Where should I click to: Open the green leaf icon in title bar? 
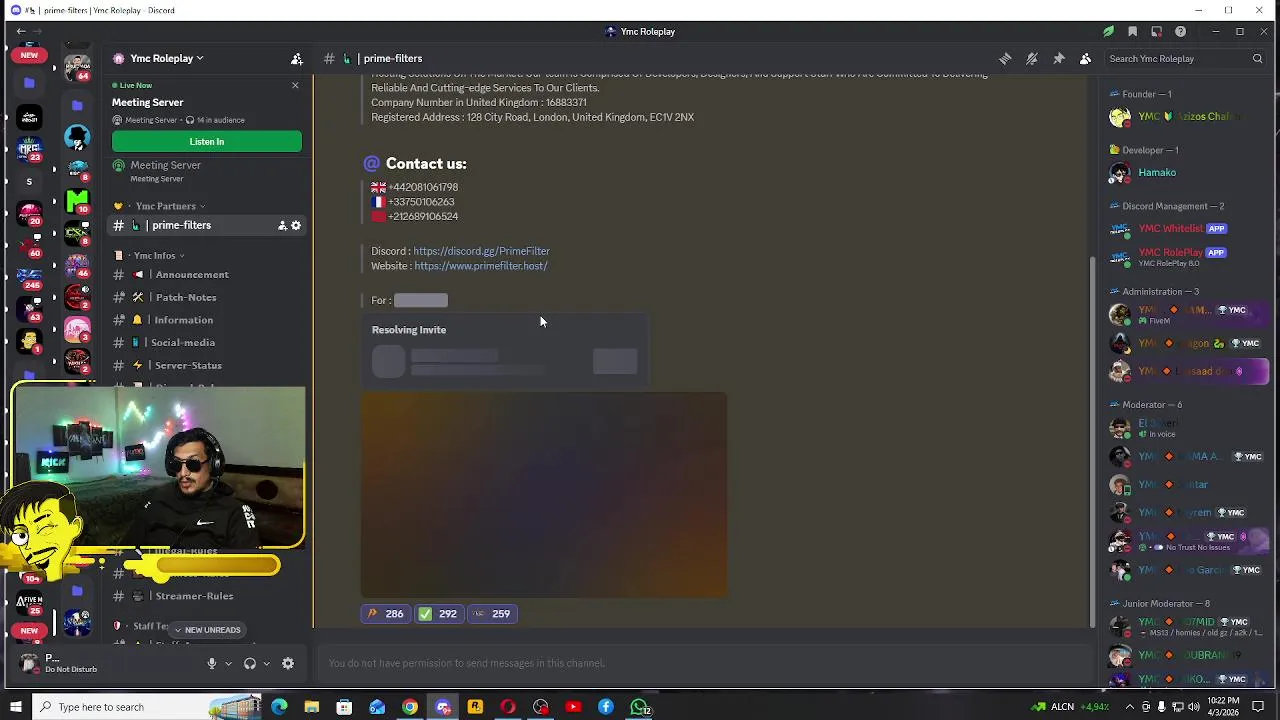pos(1108,32)
